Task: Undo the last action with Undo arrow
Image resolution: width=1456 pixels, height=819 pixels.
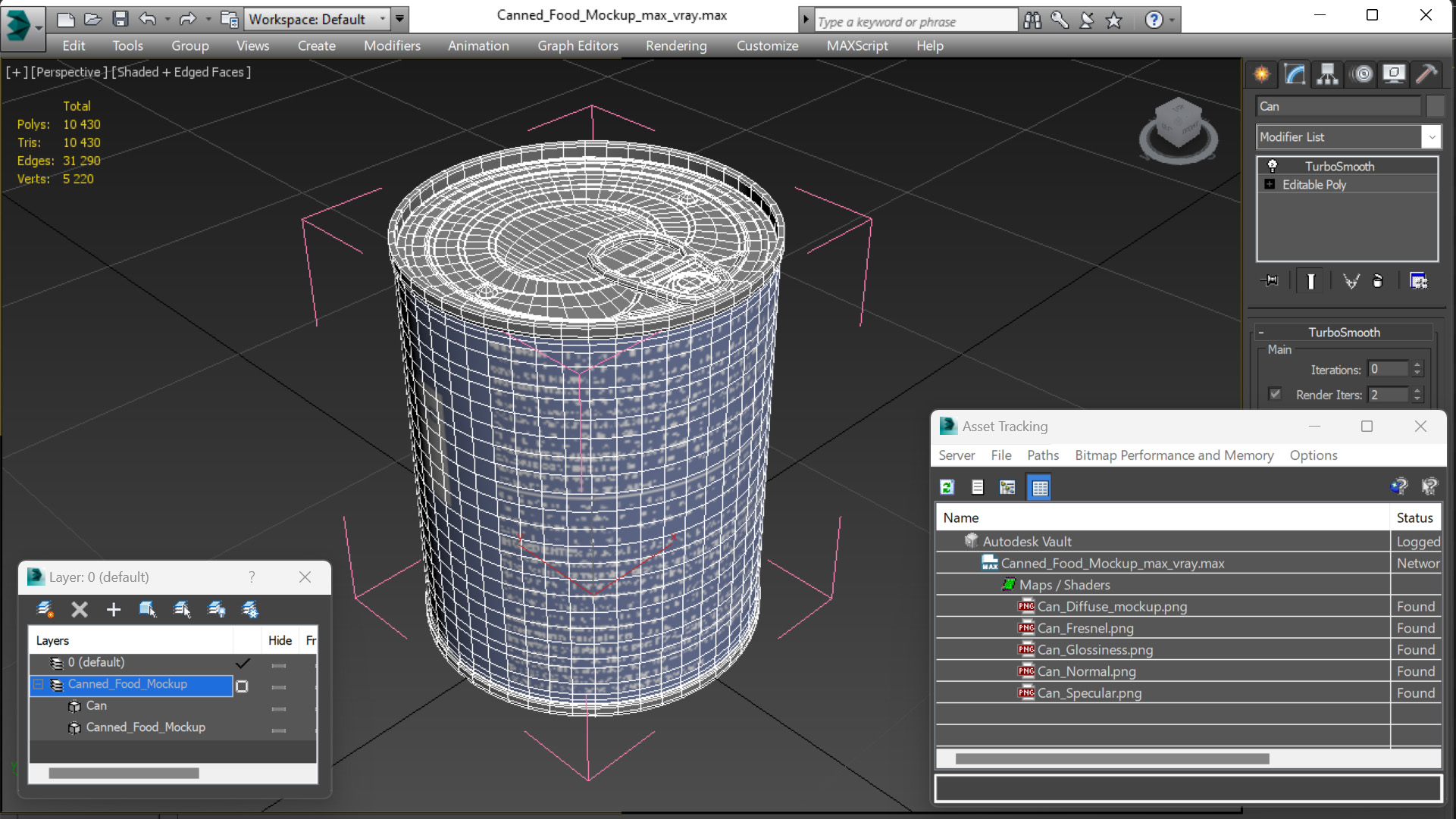Action: 148,19
